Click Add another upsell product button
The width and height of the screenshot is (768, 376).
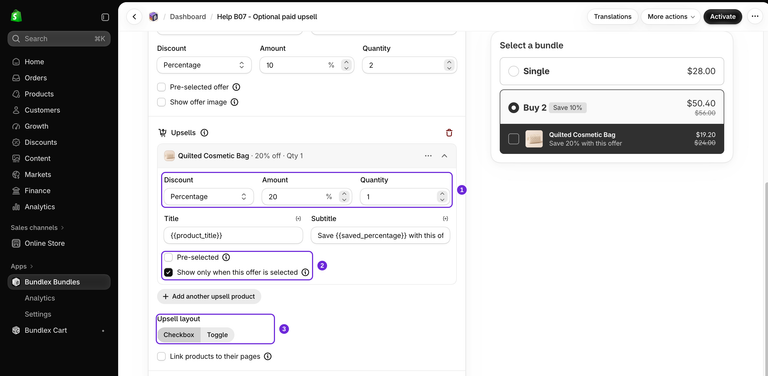[209, 297]
